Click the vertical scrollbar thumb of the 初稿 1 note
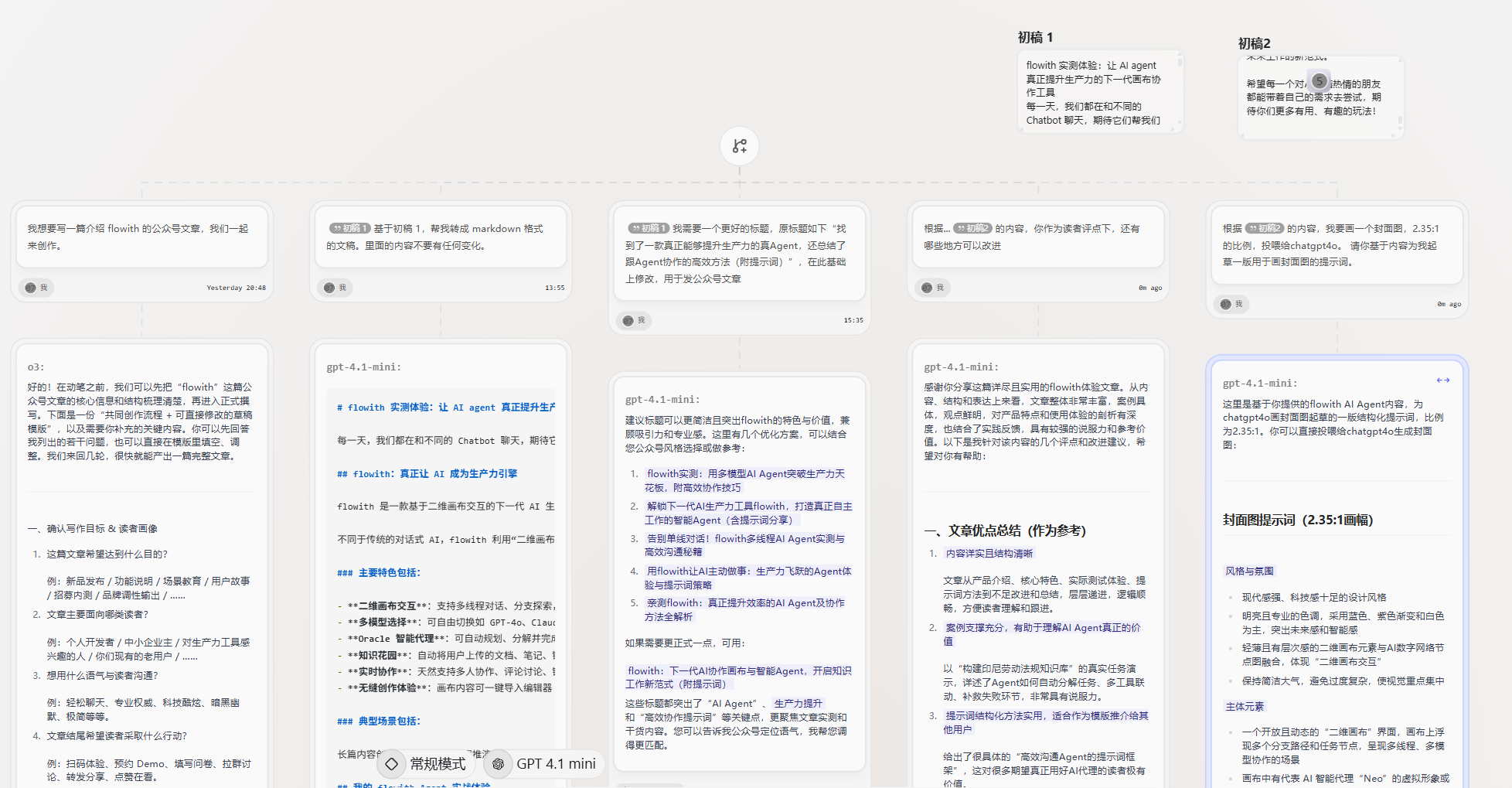This screenshot has width=1512, height=788. (1180, 62)
